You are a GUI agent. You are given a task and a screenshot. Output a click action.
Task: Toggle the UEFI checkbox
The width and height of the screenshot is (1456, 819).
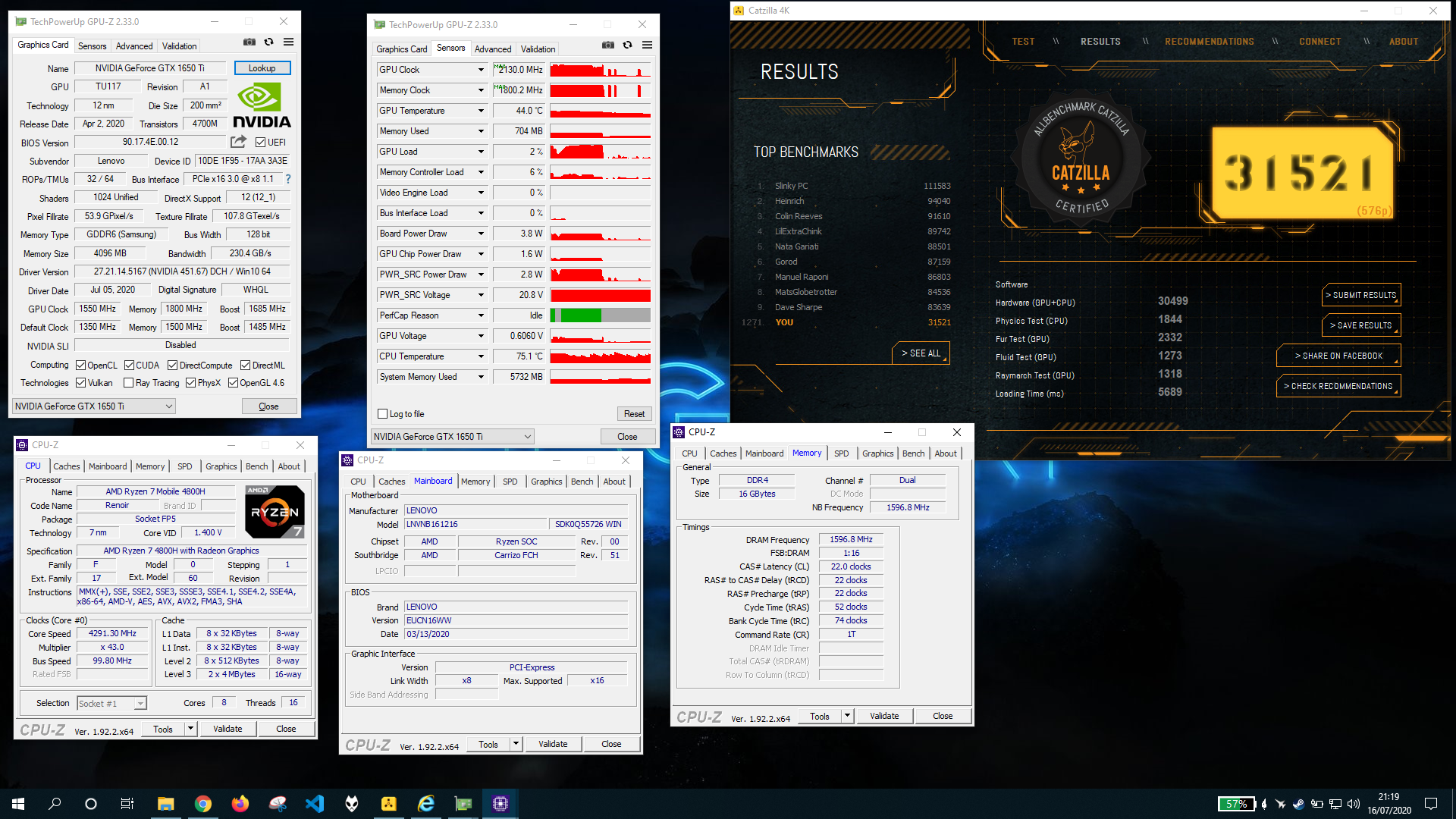tap(260, 143)
